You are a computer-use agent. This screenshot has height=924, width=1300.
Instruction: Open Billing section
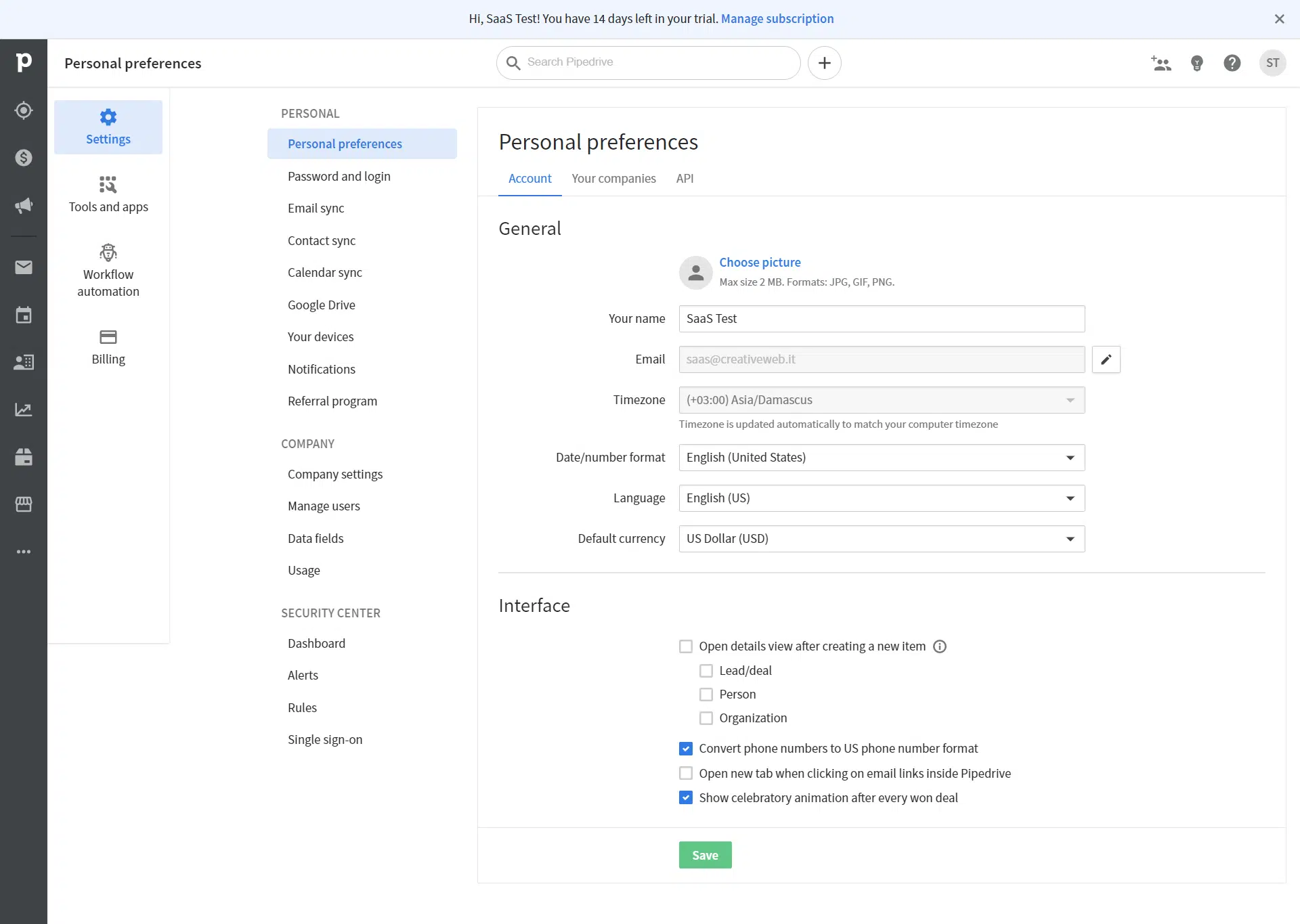tap(108, 347)
